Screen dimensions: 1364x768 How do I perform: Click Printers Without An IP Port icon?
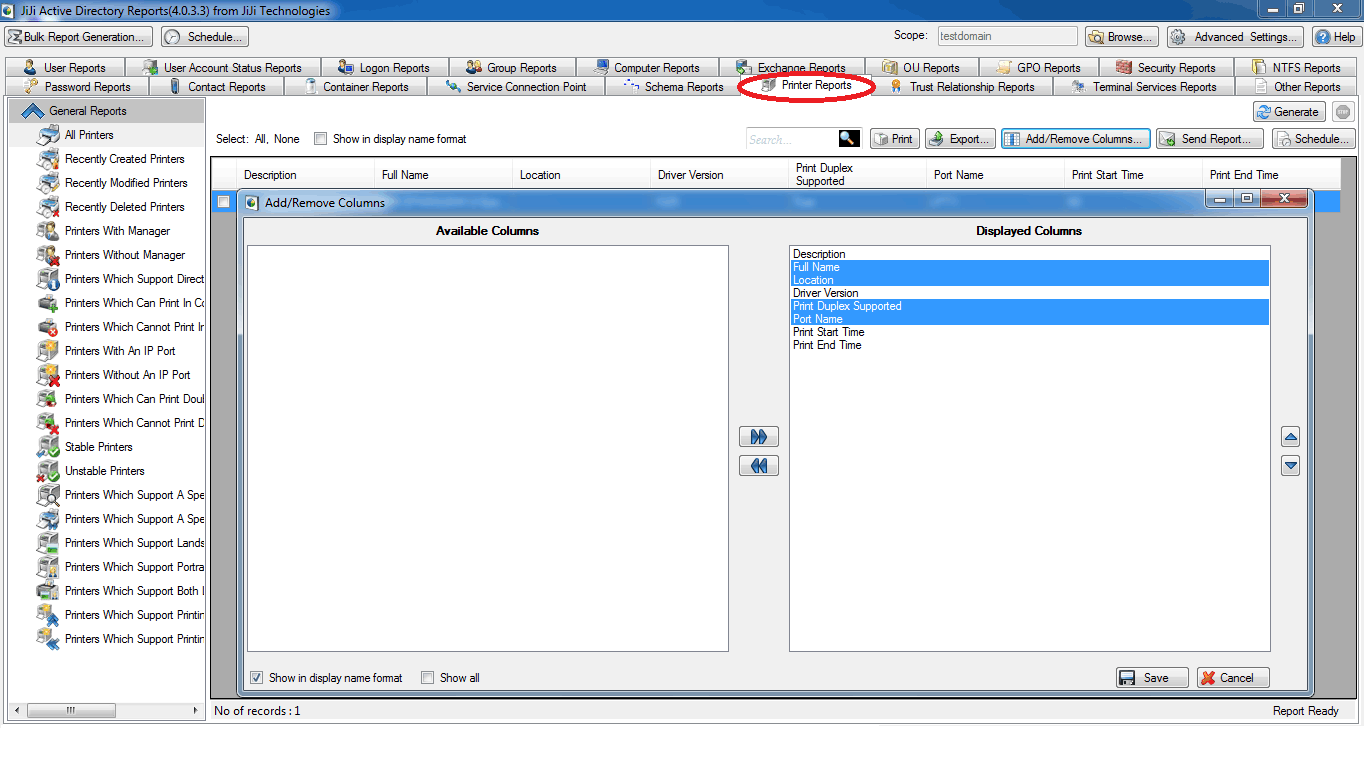coord(48,375)
